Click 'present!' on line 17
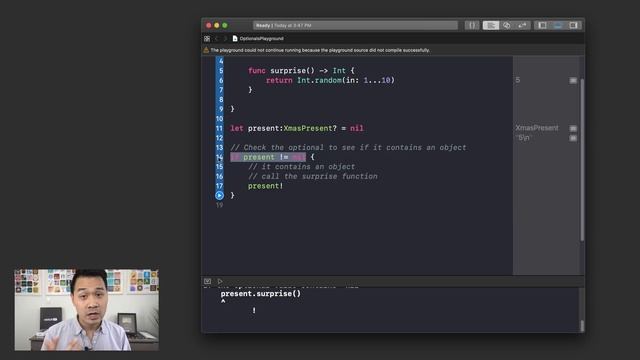This screenshot has height=360, width=640. 265,186
